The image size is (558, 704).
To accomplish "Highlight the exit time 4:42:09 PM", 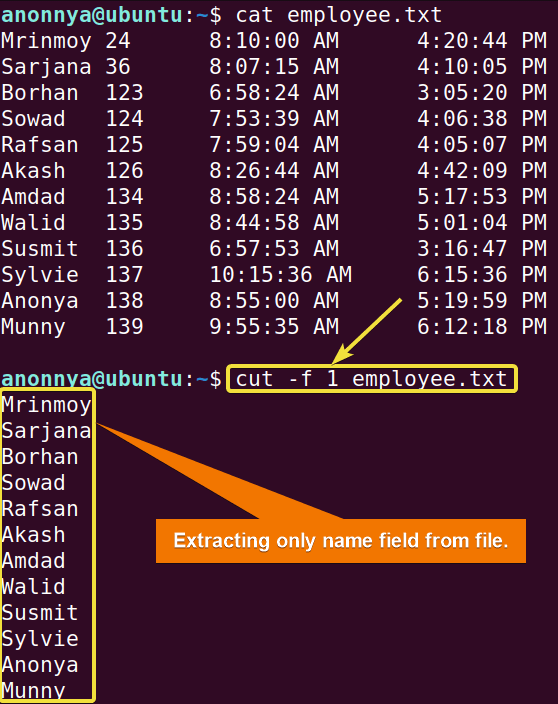I will [482, 171].
